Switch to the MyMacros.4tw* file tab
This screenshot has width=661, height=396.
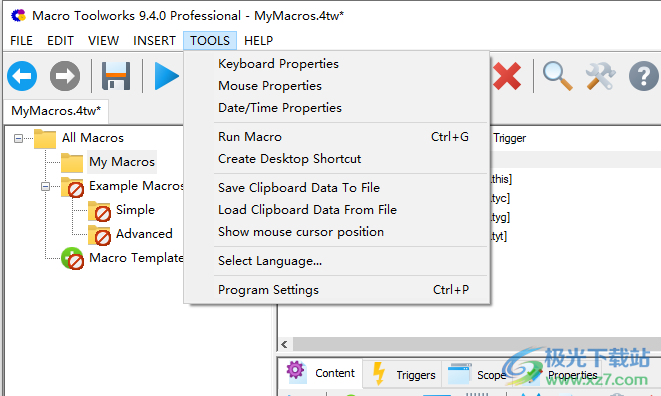(56, 111)
